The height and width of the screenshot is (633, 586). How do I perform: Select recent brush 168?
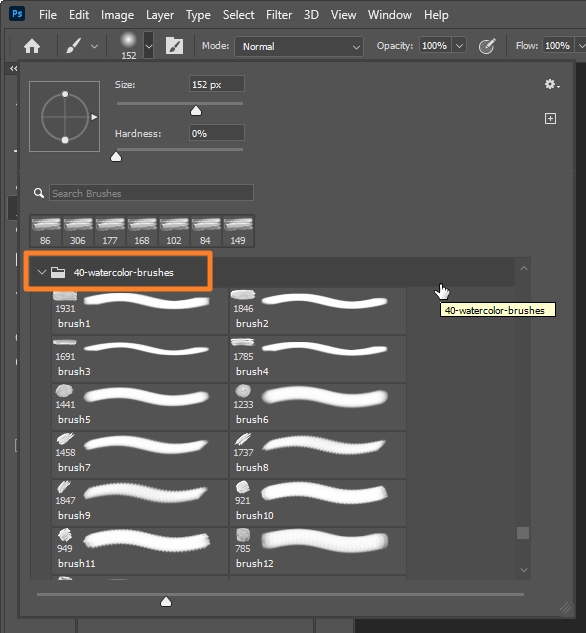click(142, 231)
